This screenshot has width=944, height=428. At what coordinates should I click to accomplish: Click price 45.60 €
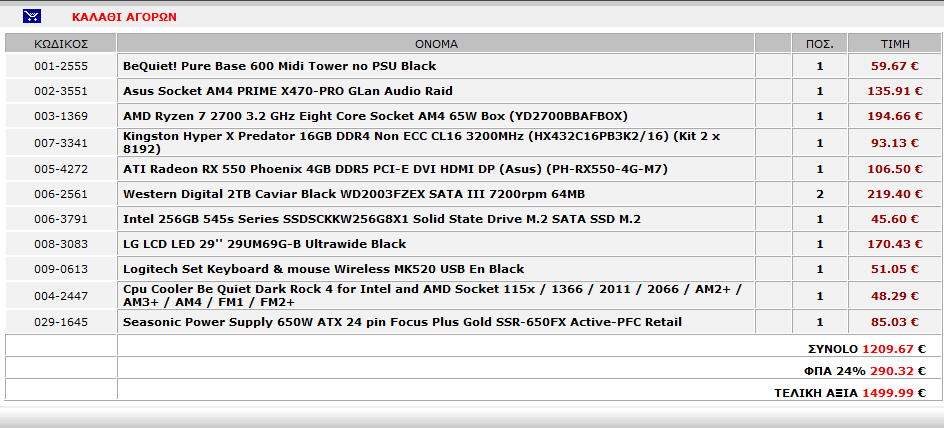tap(895, 220)
